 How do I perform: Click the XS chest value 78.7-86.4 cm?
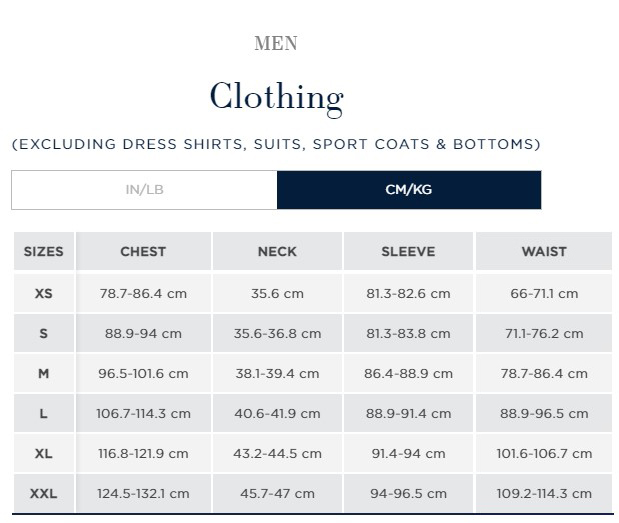pyautogui.click(x=143, y=294)
